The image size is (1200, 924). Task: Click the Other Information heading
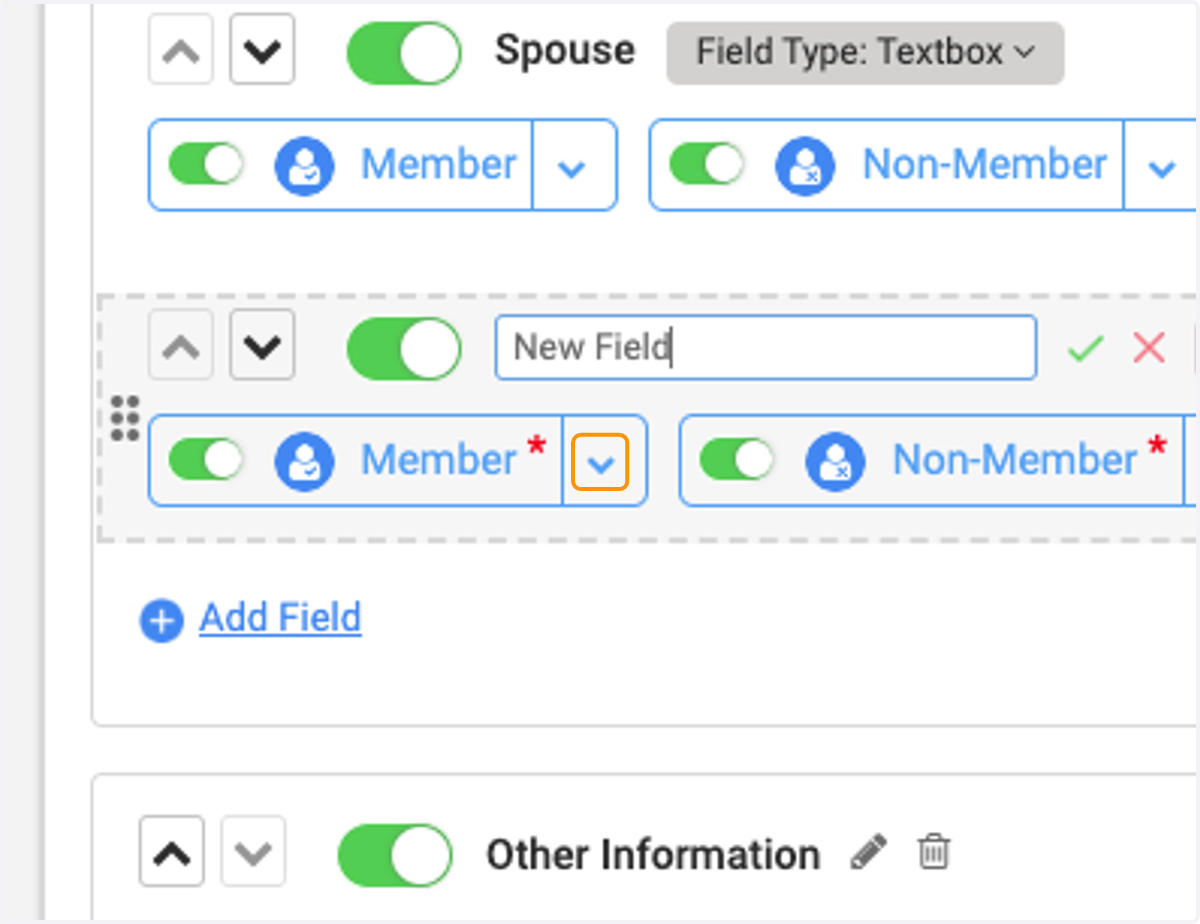(653, 855)
